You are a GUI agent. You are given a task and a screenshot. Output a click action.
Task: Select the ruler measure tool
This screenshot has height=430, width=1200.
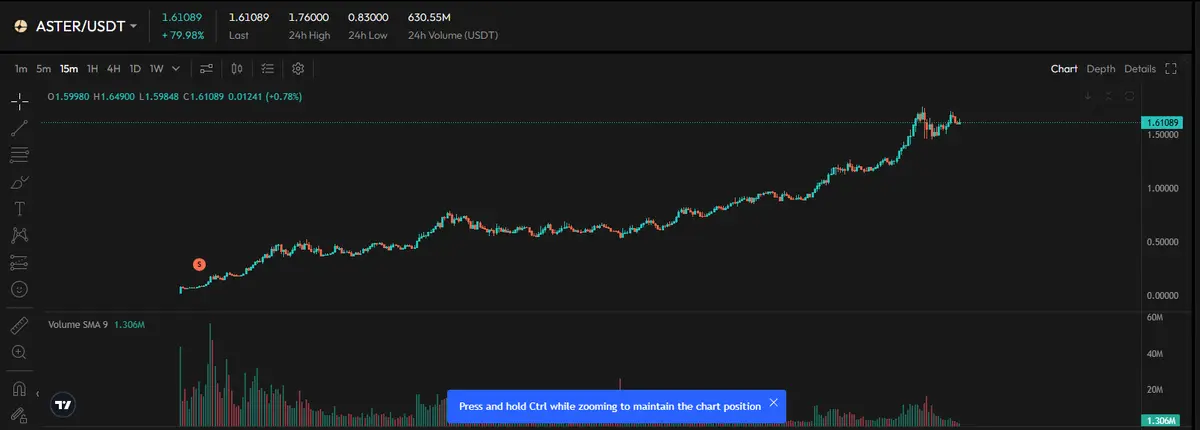click(x=19, y=326)
